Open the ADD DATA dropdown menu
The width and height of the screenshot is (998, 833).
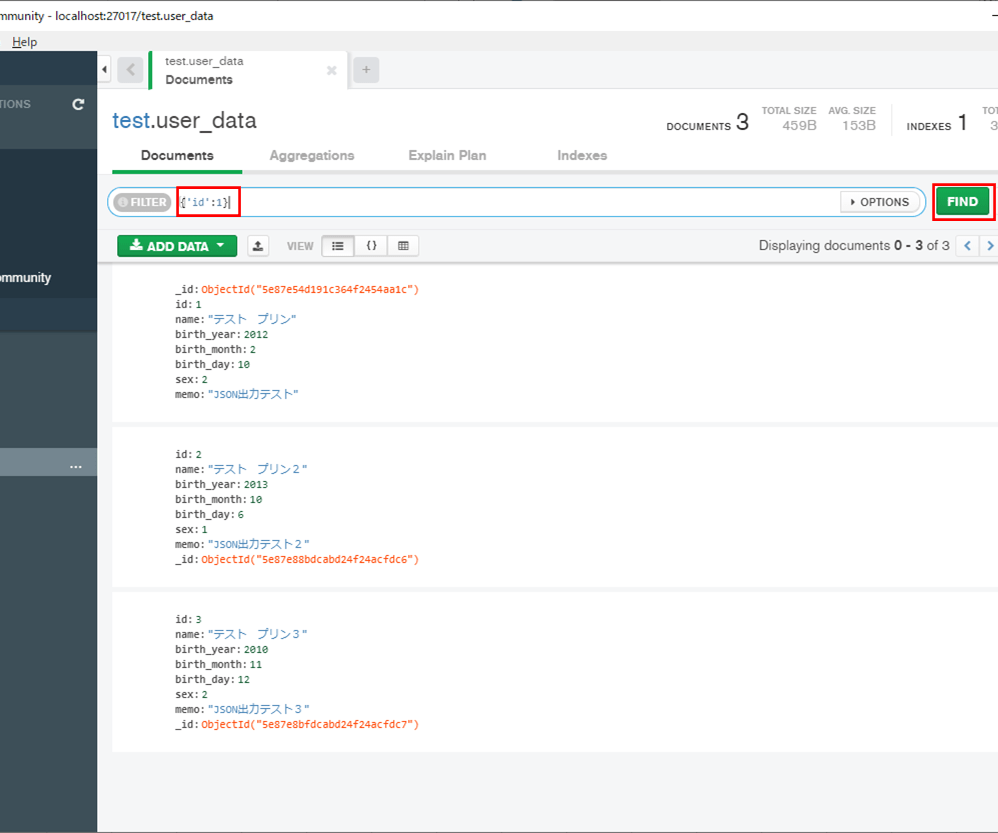click(x=176, y=245)
